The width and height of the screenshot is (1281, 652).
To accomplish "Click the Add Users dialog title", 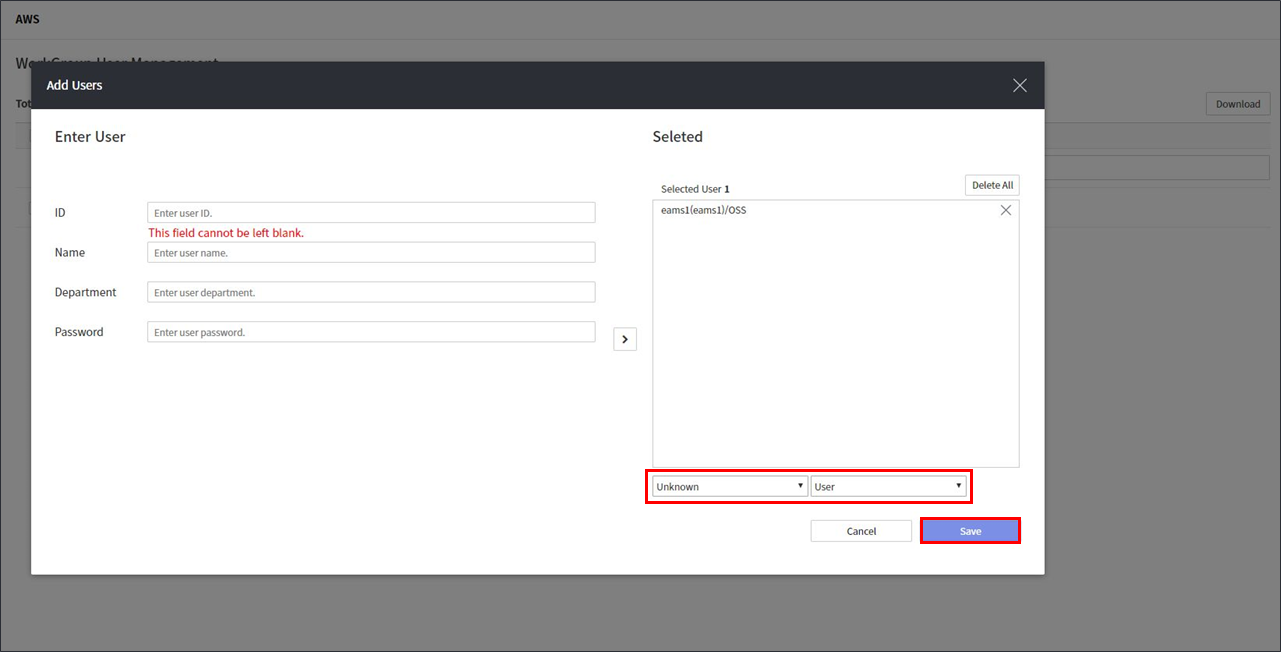I will [x=74, y=85].
